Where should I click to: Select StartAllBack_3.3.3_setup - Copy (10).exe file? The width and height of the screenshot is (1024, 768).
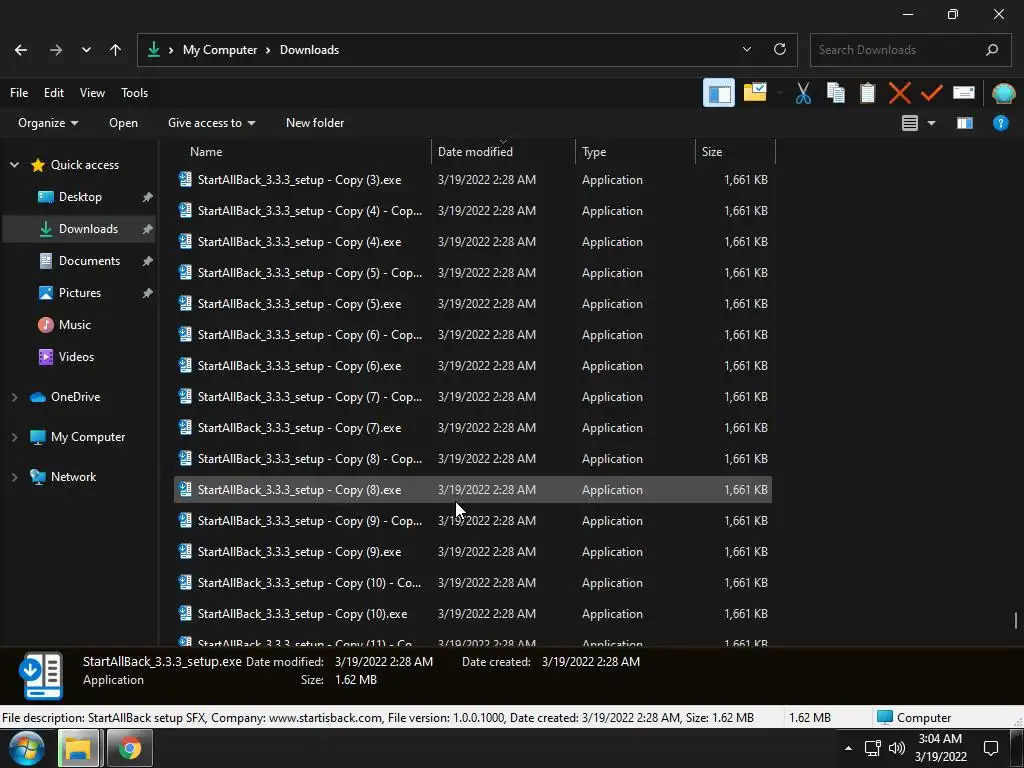point(473,614)
